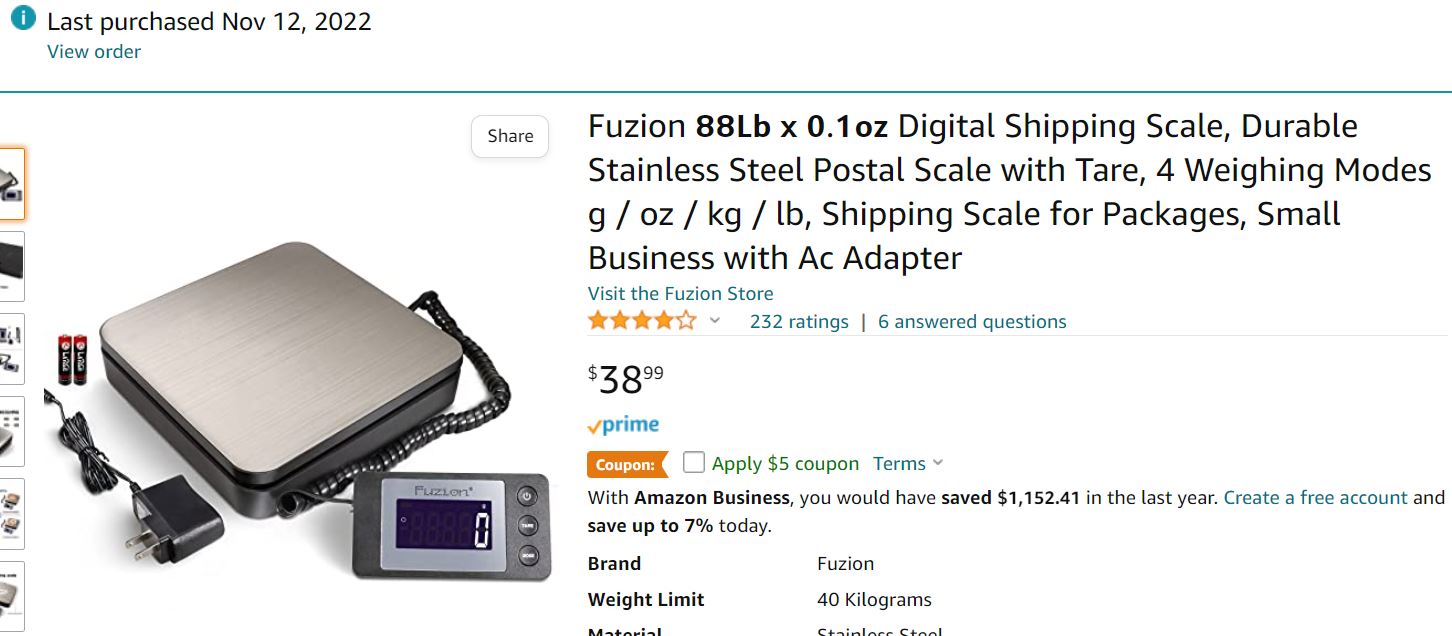Image resolution: width=1452 pixels, height=636 pixels.
Task: Click the Create a free account link
Action: pyautogui.click(x=1316, y=498)
